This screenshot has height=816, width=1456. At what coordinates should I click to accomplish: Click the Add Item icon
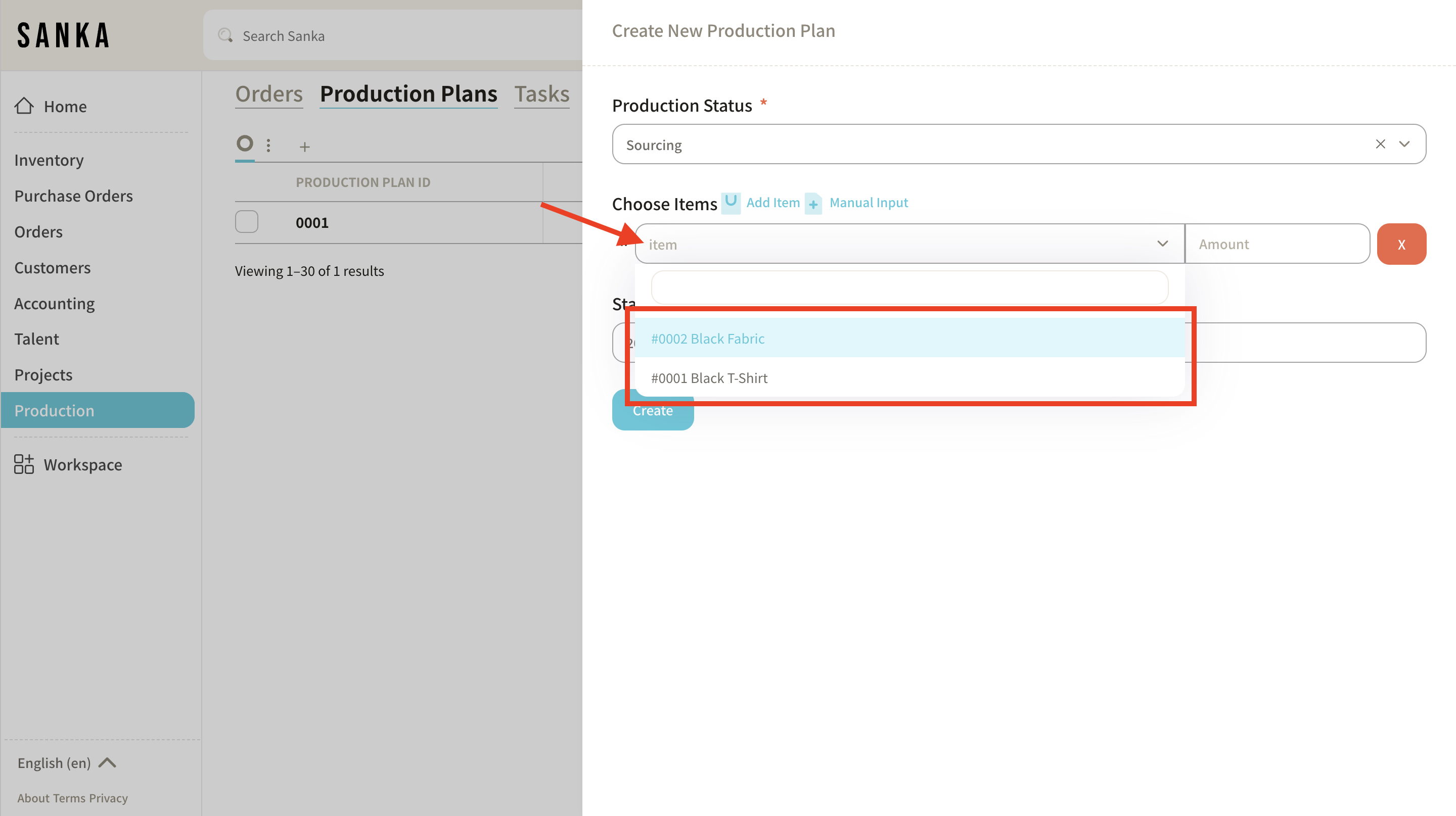(x=731, y=202)
